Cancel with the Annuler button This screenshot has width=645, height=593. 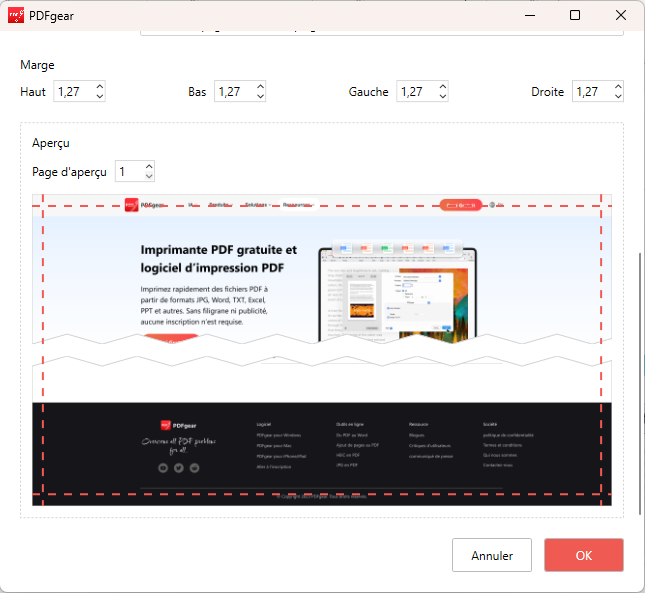pos(492,555)
